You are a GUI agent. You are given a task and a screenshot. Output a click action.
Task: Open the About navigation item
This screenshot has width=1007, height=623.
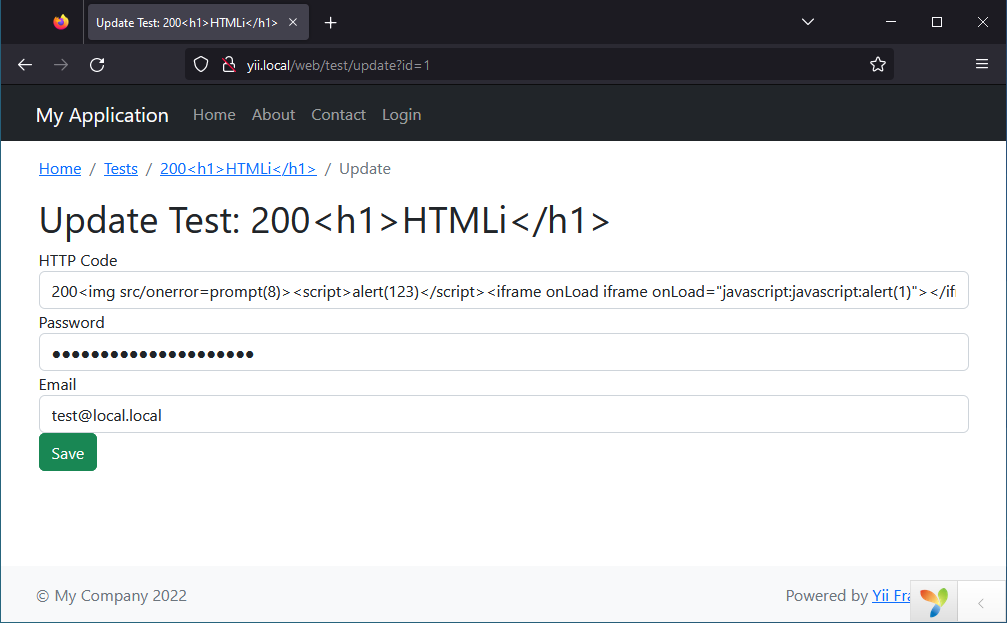[x=273, y=115]
